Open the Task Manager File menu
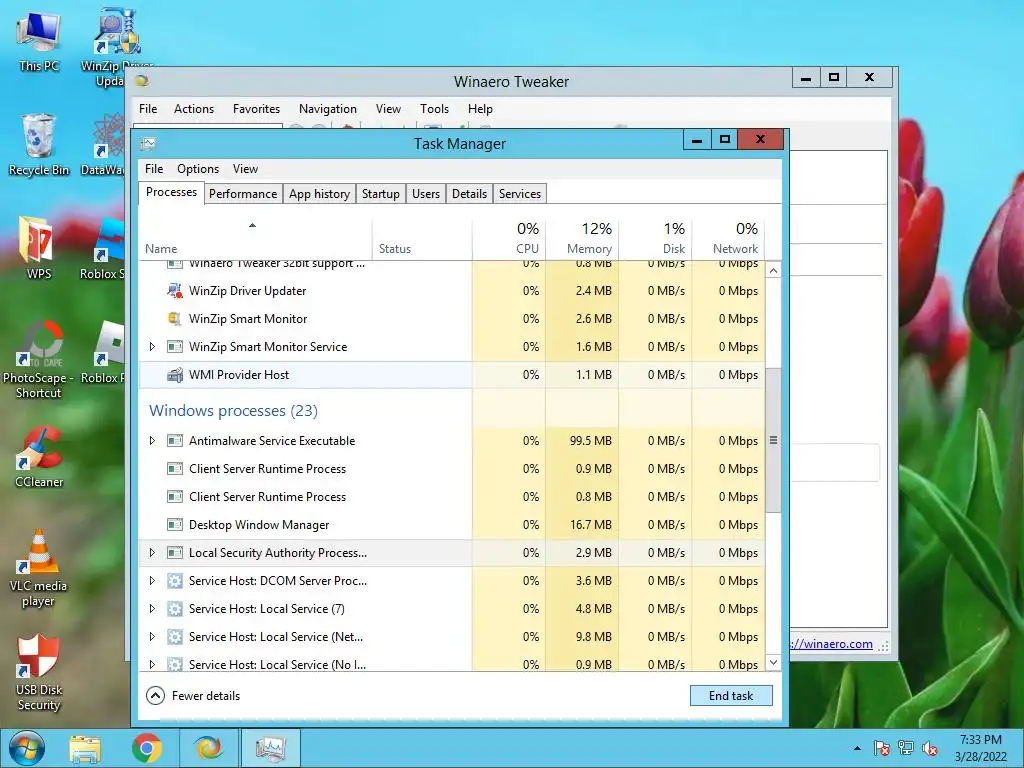The height and width of the screenshot is (768, 1024). point(154,168)
